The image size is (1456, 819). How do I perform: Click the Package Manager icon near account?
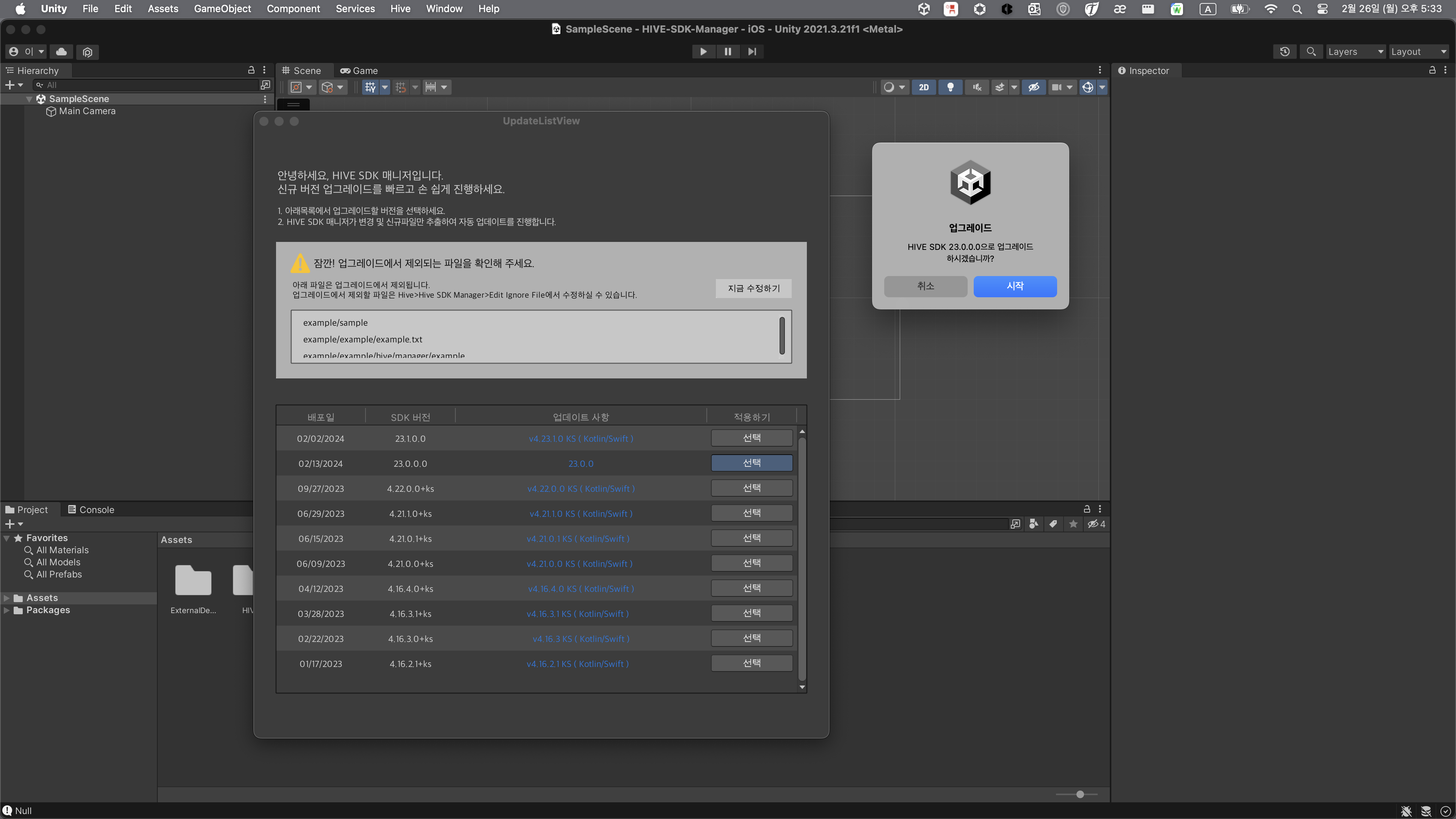(87, 52)
